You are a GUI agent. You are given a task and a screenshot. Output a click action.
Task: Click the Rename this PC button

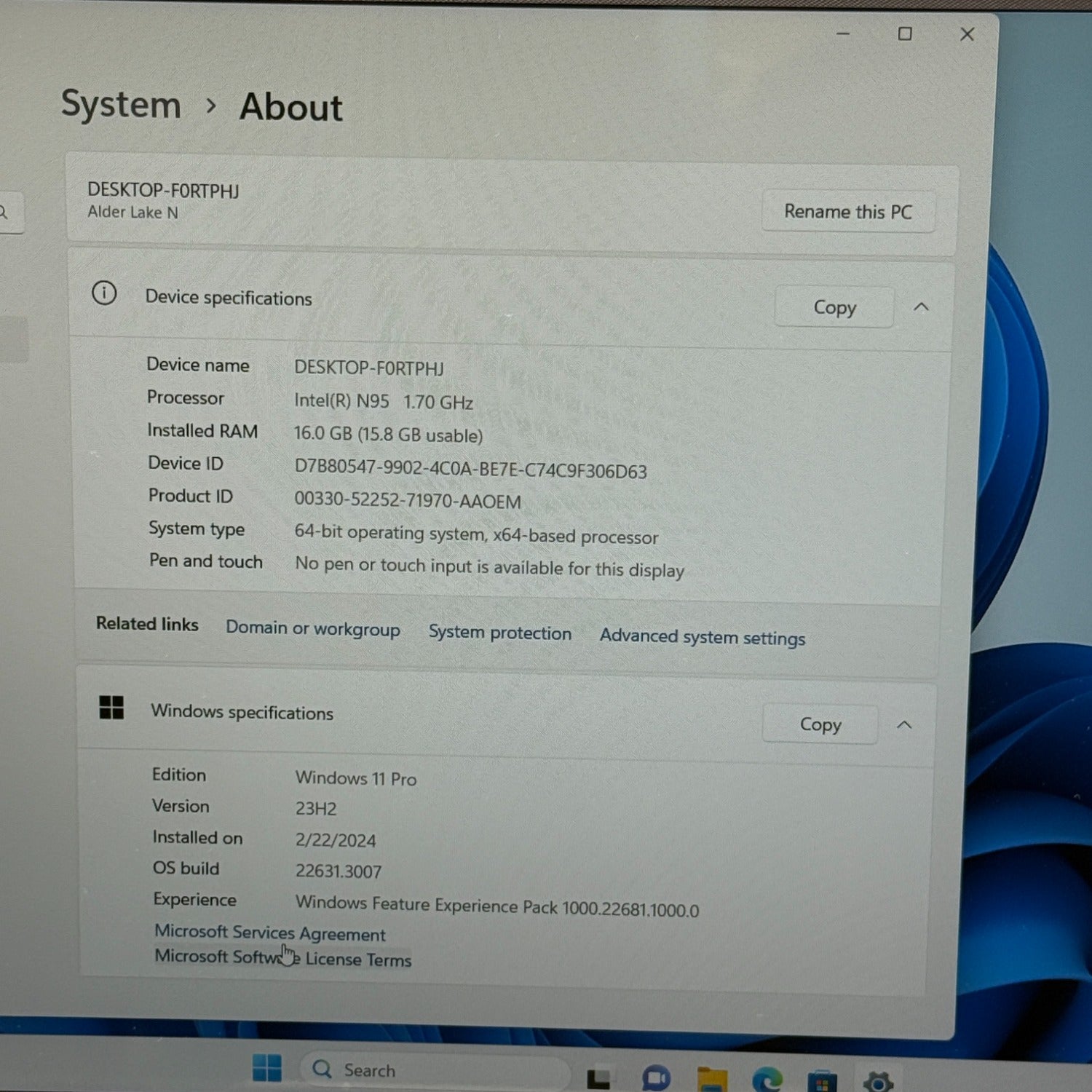(847, 212)
